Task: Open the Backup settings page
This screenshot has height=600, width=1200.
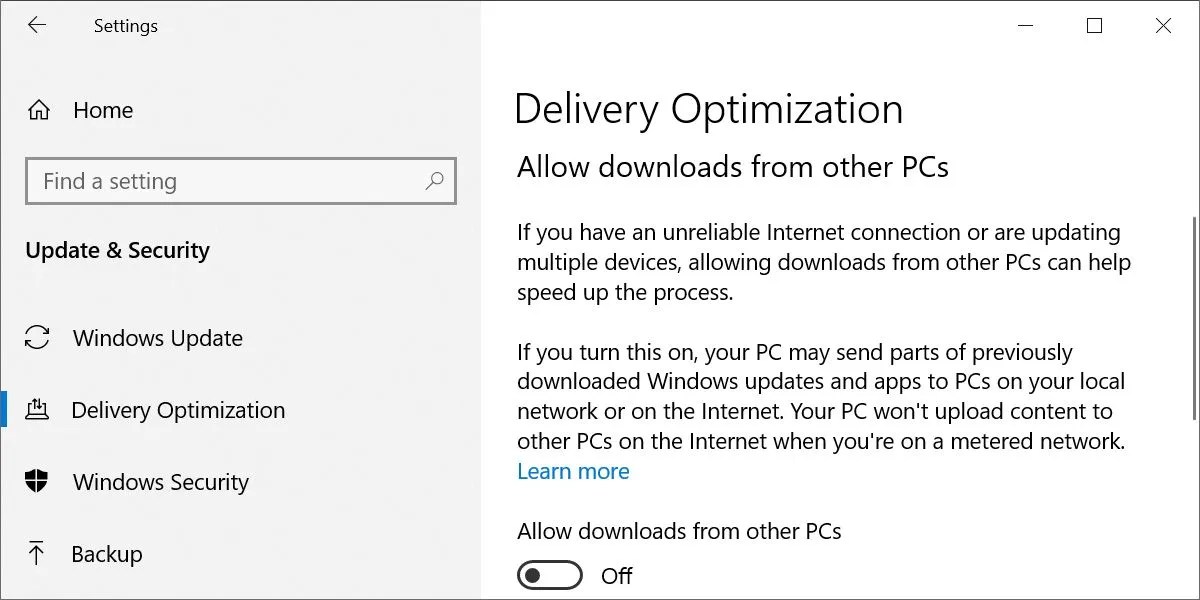Action: [x=105, y=553]
